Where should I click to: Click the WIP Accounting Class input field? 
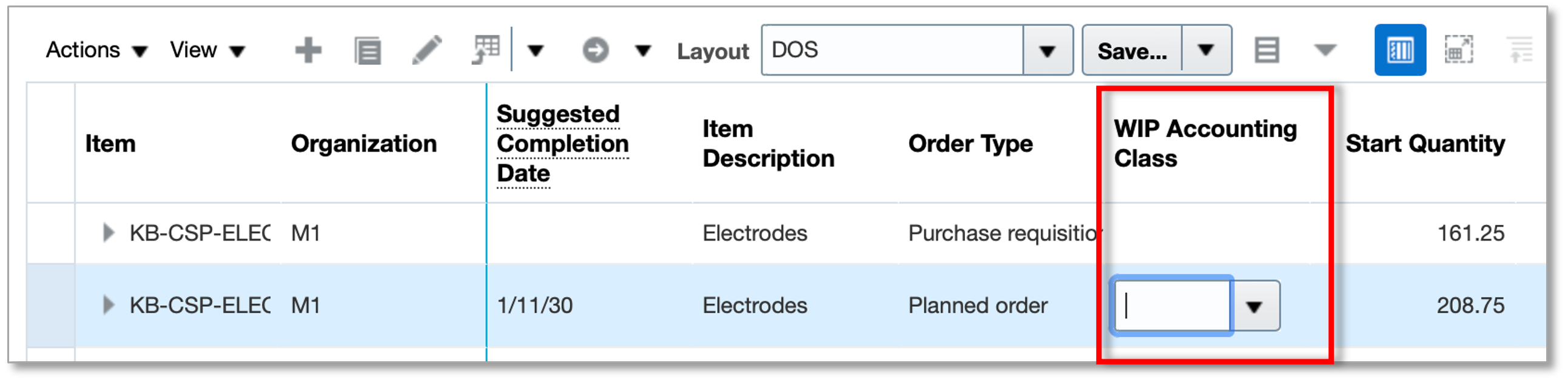(1172, 306)
